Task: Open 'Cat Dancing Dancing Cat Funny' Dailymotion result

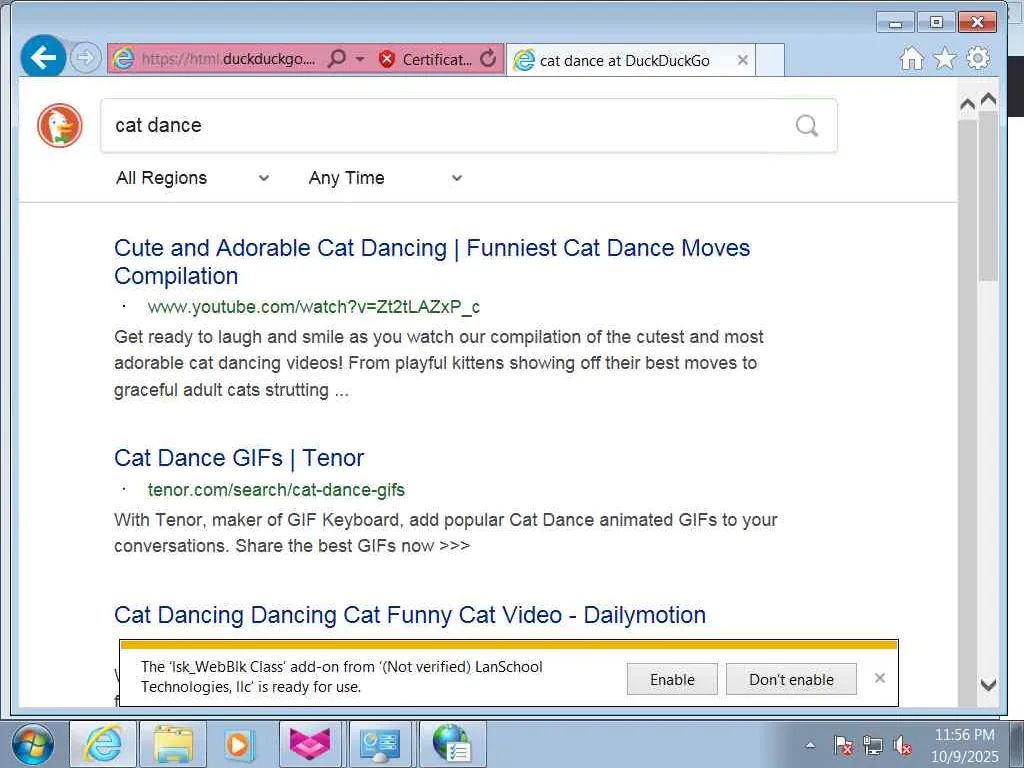Action: 410,615
